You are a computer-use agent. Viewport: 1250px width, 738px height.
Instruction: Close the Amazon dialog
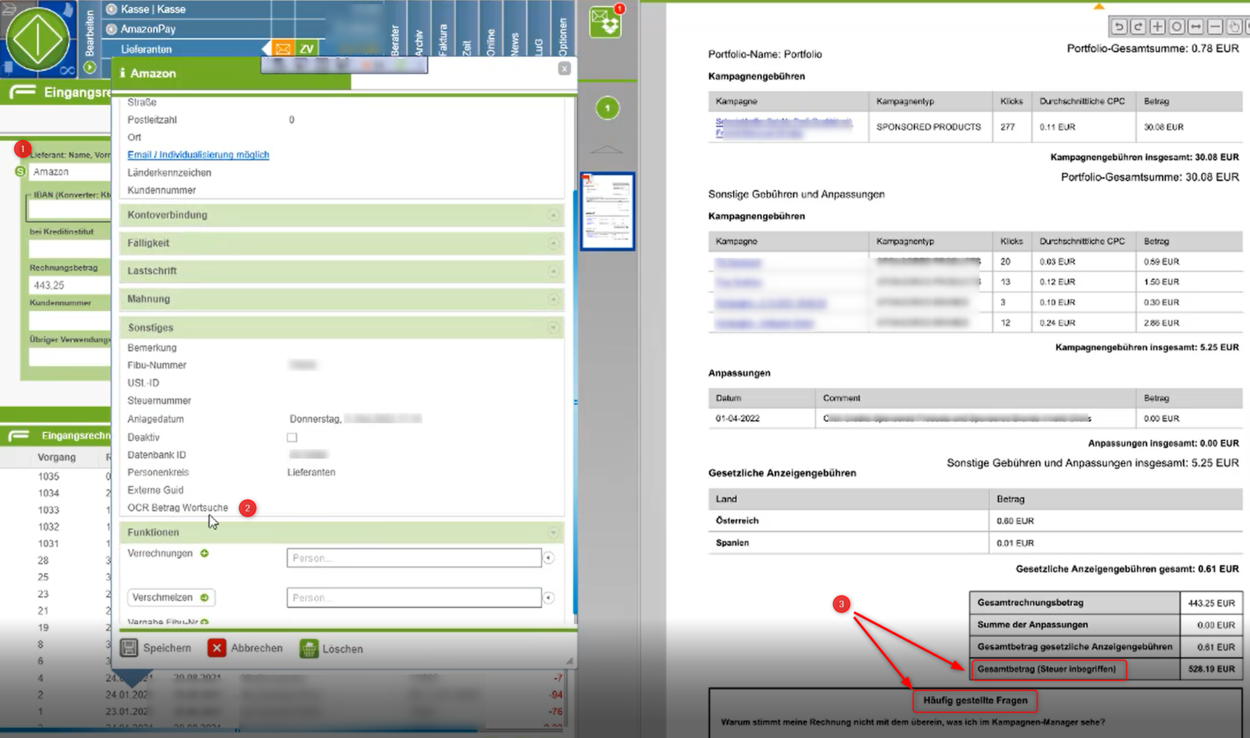[564, 68]
